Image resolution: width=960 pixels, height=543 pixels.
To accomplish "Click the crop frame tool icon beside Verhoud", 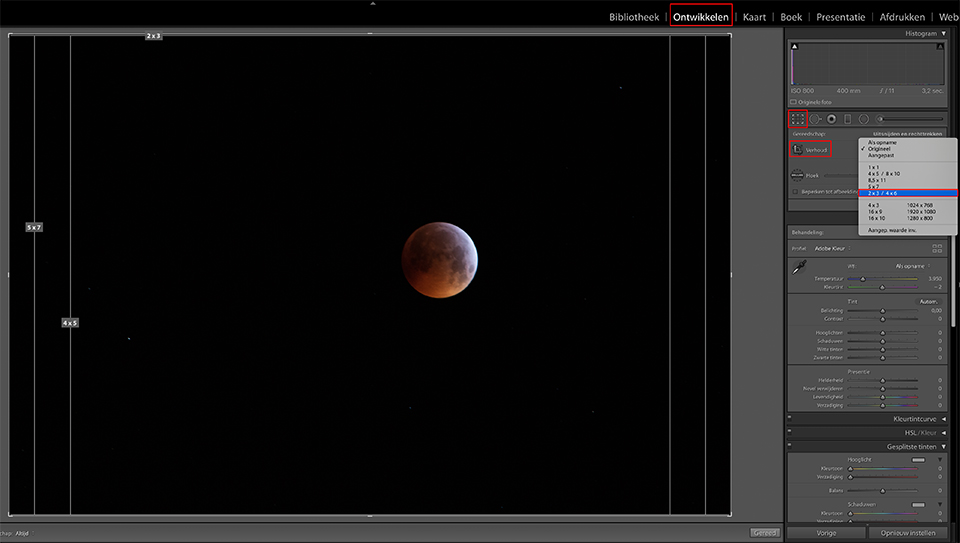I will (x=797, y=149).
